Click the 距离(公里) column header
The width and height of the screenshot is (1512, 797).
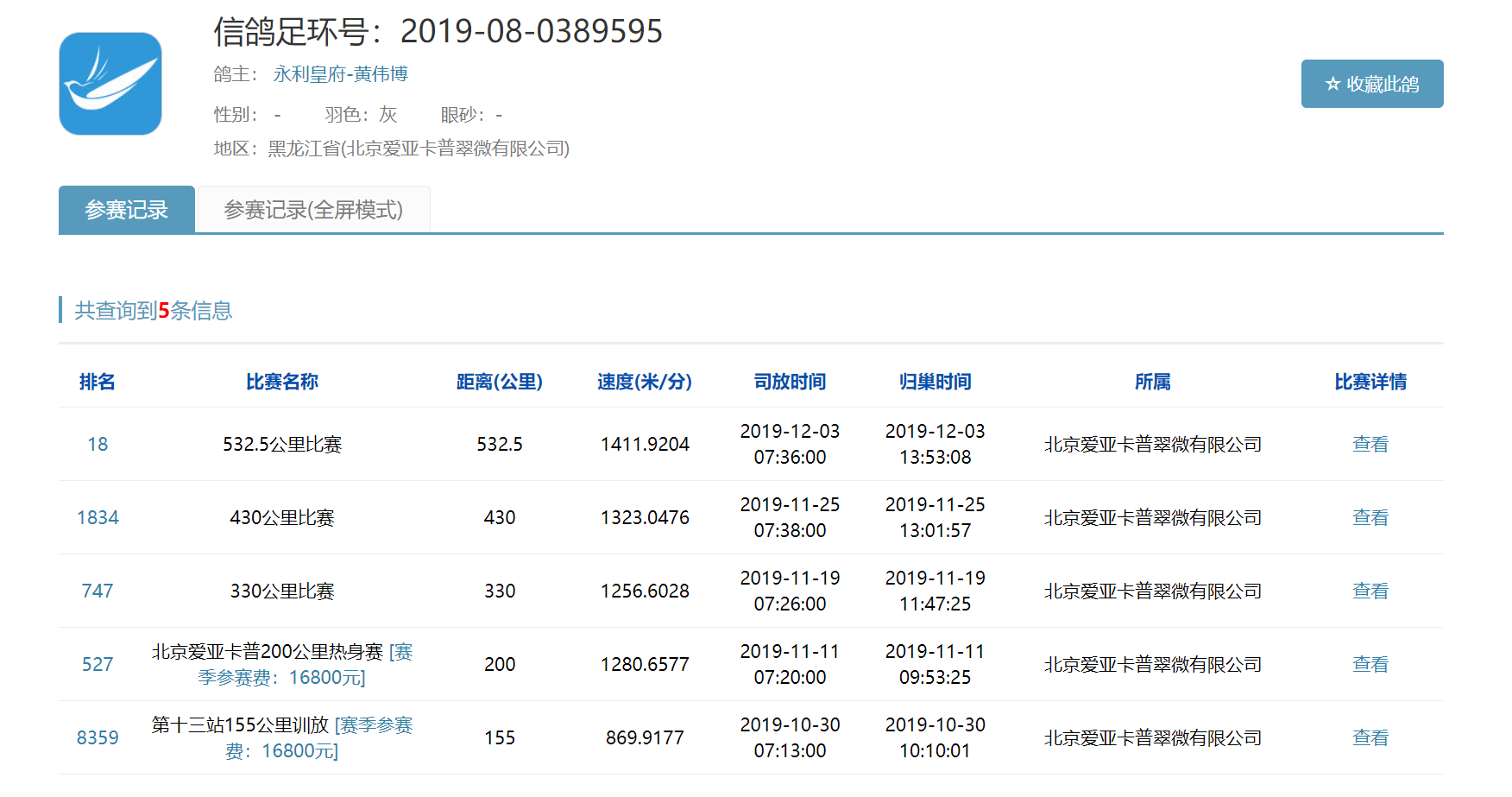(499, 382)
